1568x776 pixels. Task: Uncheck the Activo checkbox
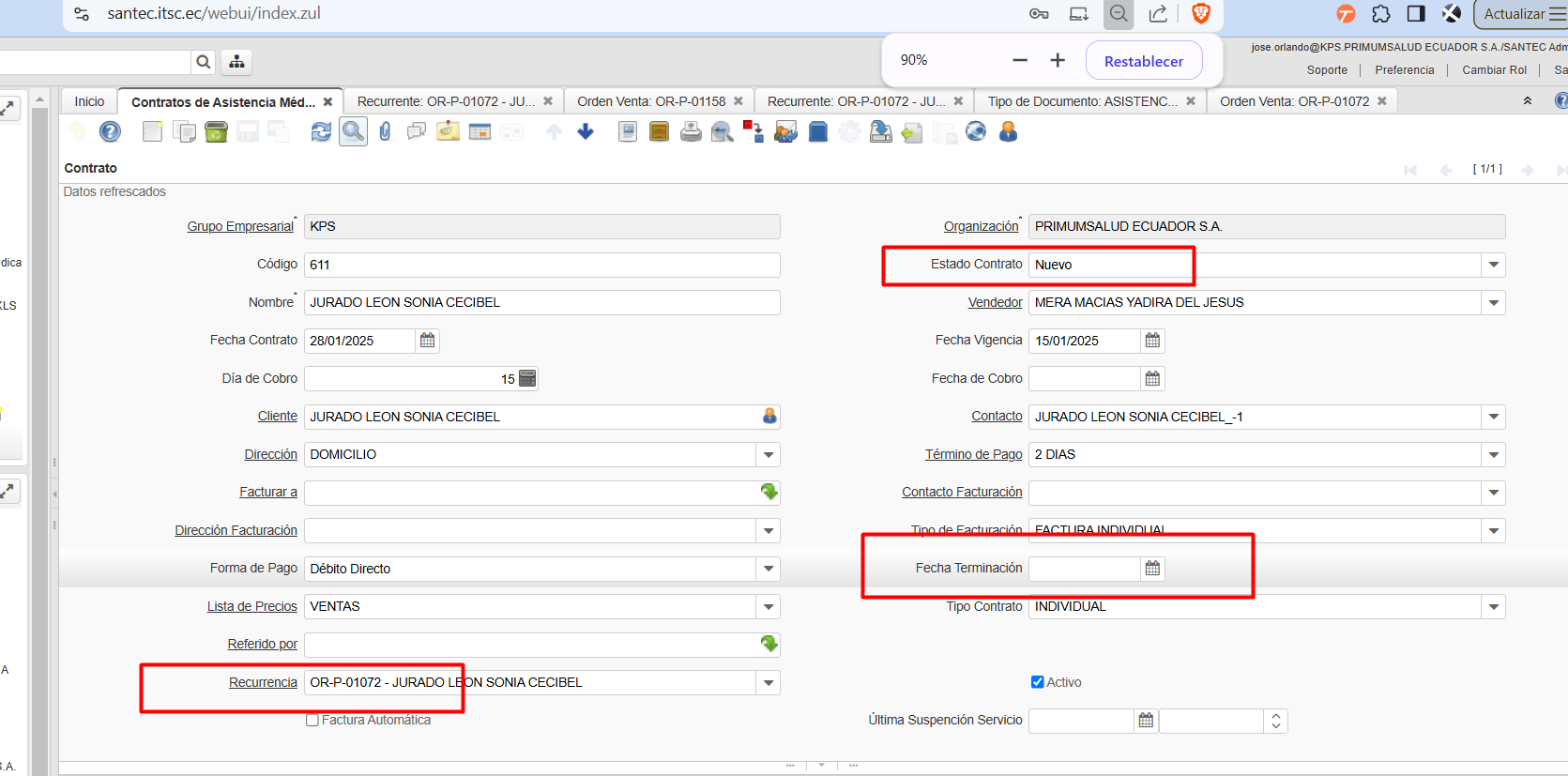pyautogui.click(x=1037, y=682)
